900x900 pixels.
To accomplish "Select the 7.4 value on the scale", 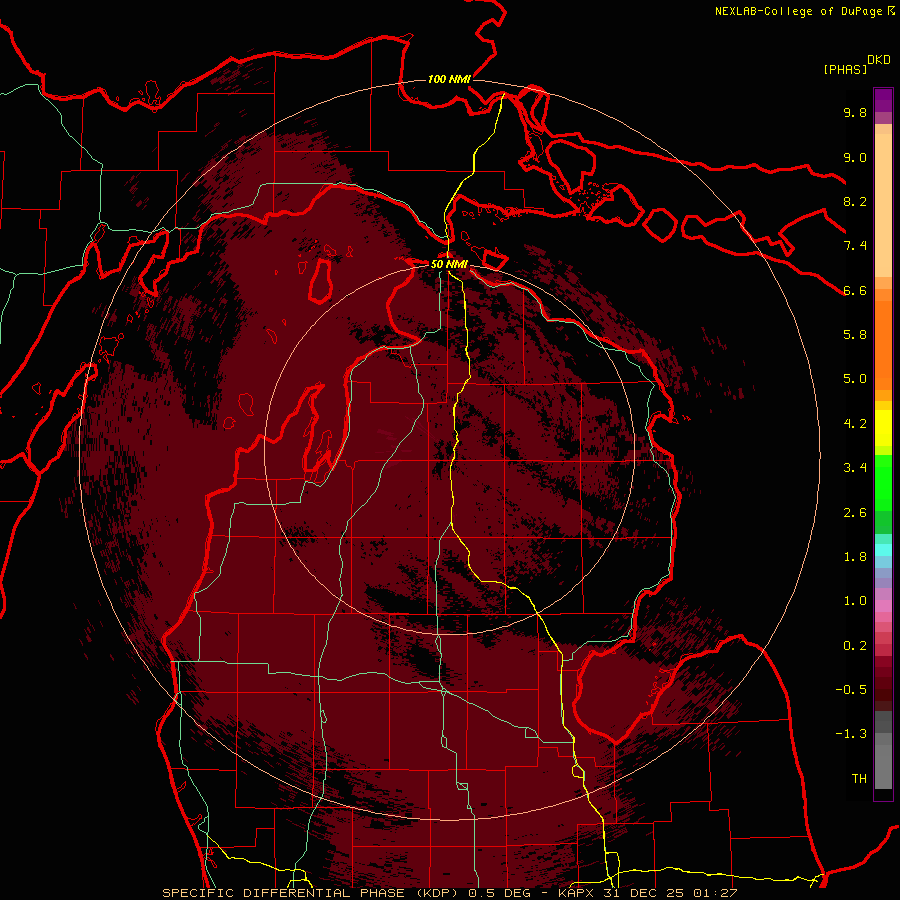I will [x=855, y=246].
